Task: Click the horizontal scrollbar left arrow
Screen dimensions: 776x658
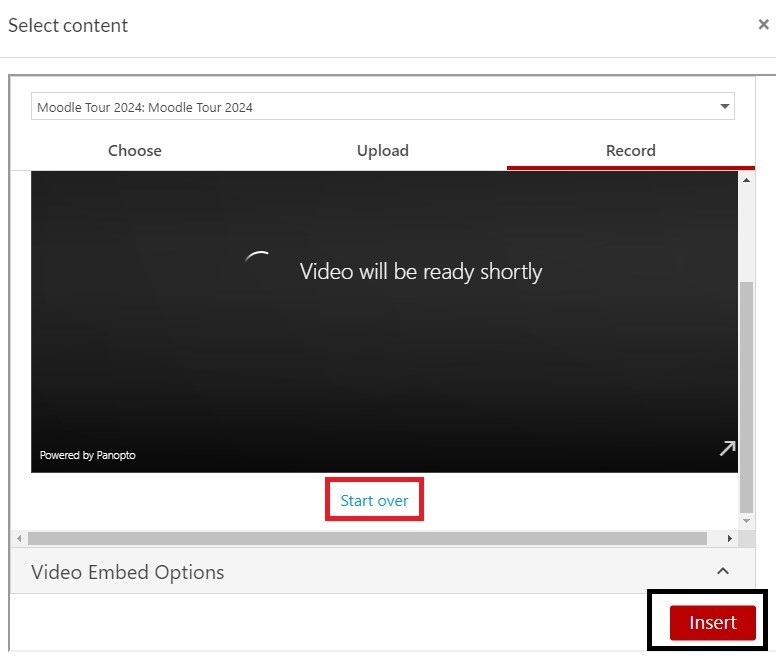Action: [x=19, y=538]
